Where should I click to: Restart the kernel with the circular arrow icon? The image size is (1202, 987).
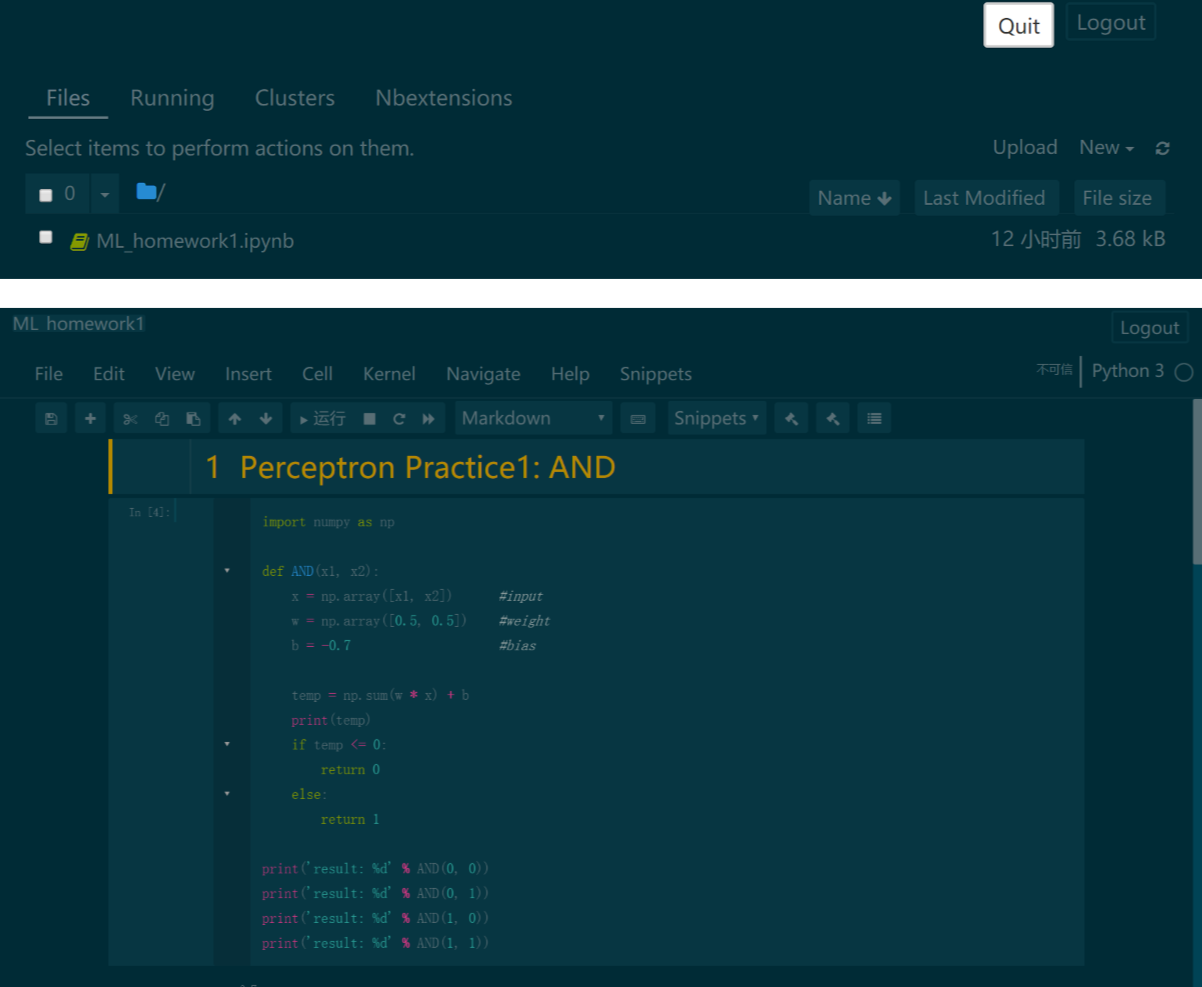(399, 418)
